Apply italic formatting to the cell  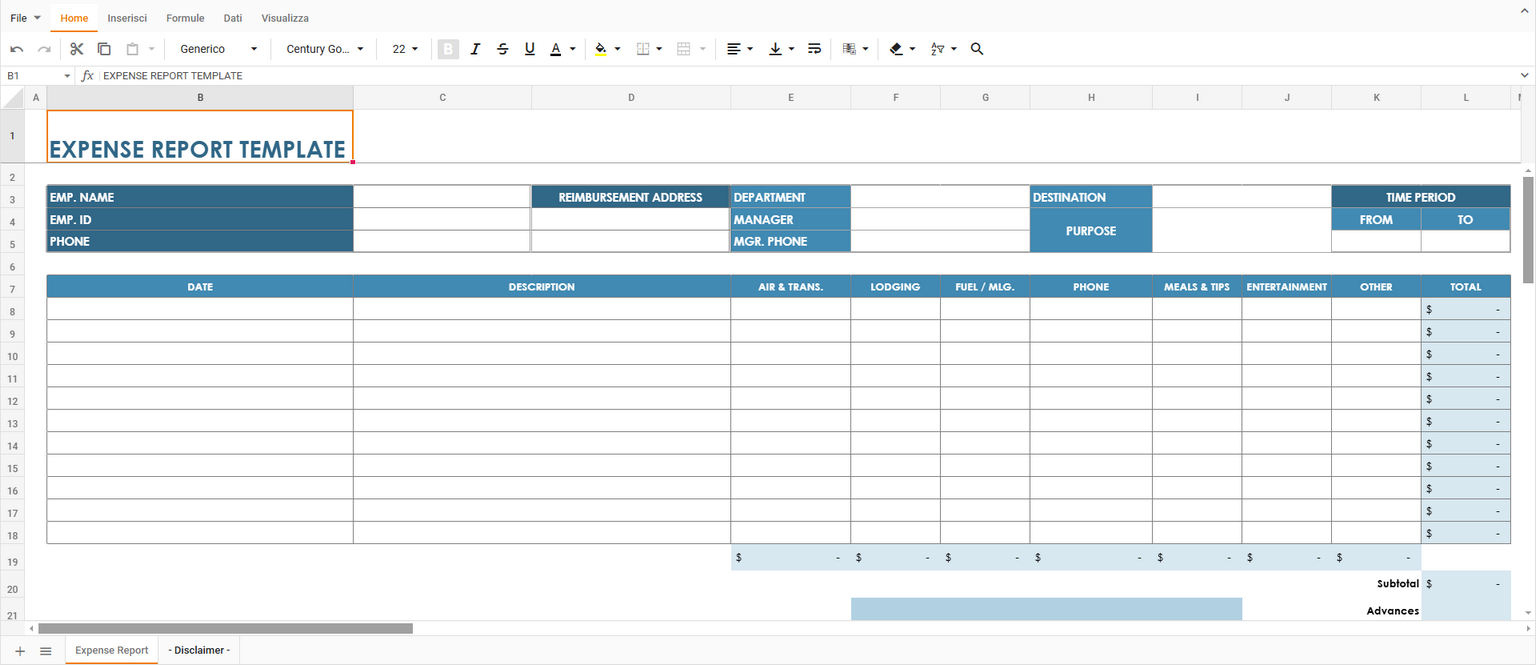pyautogui.click(x=475, y=48)
